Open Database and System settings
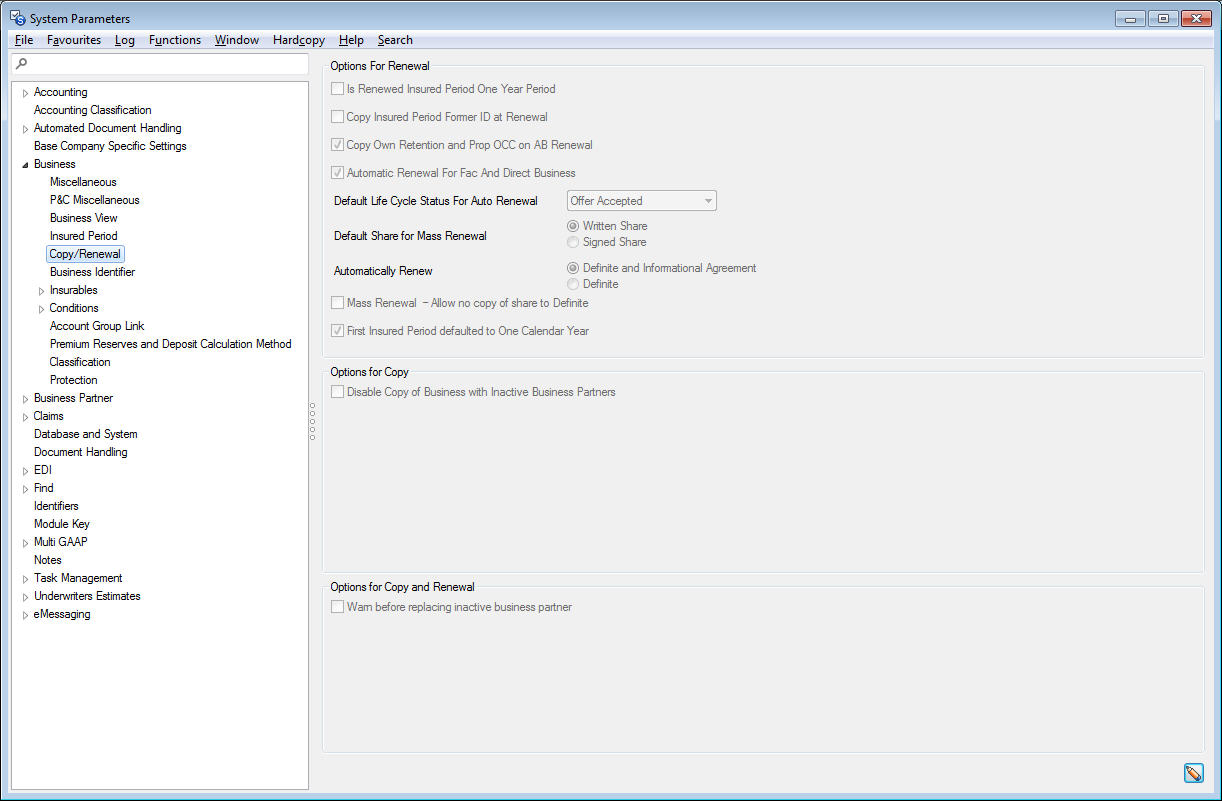 (85, 434)
